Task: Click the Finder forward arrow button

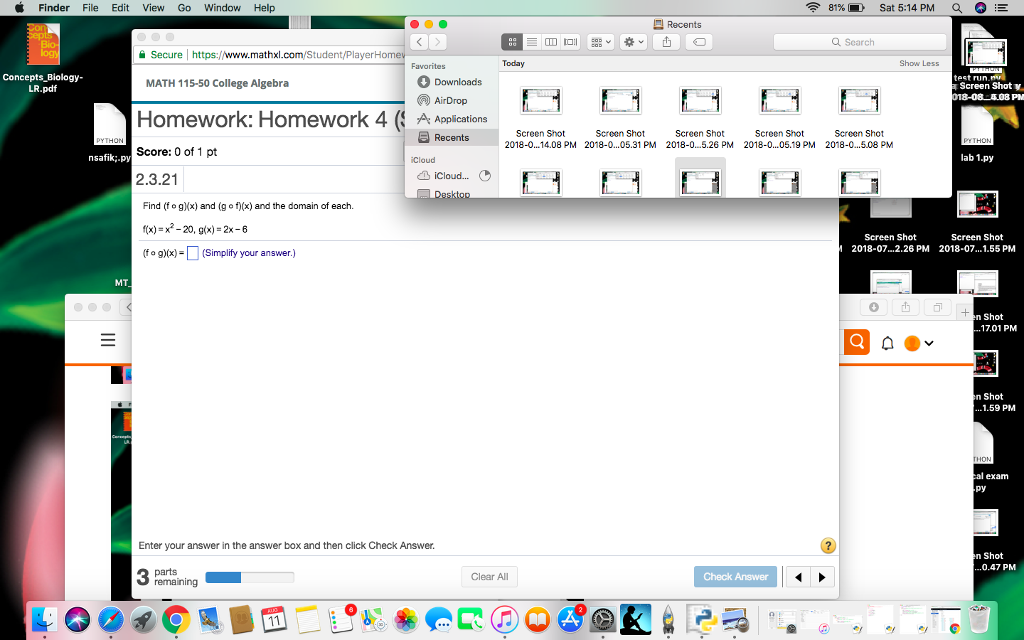Action: click(438, 42)
